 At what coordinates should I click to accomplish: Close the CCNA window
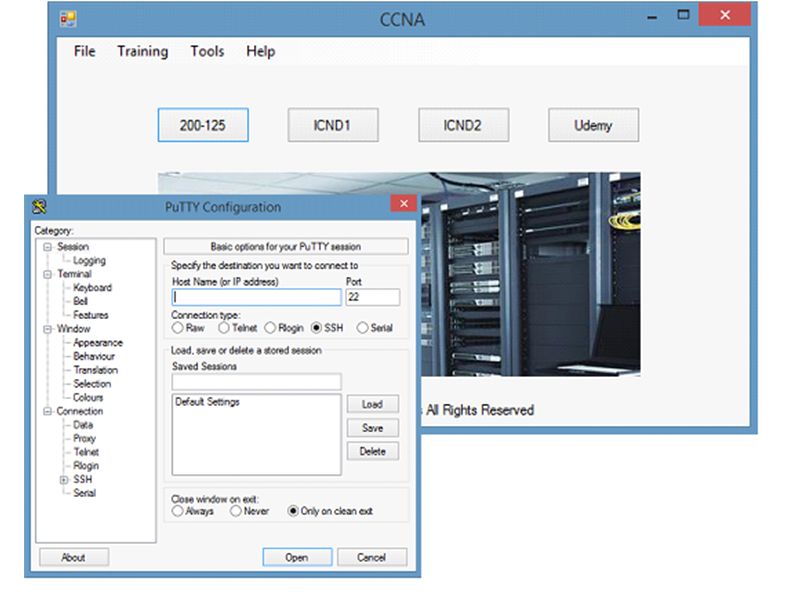click(724, 14)
